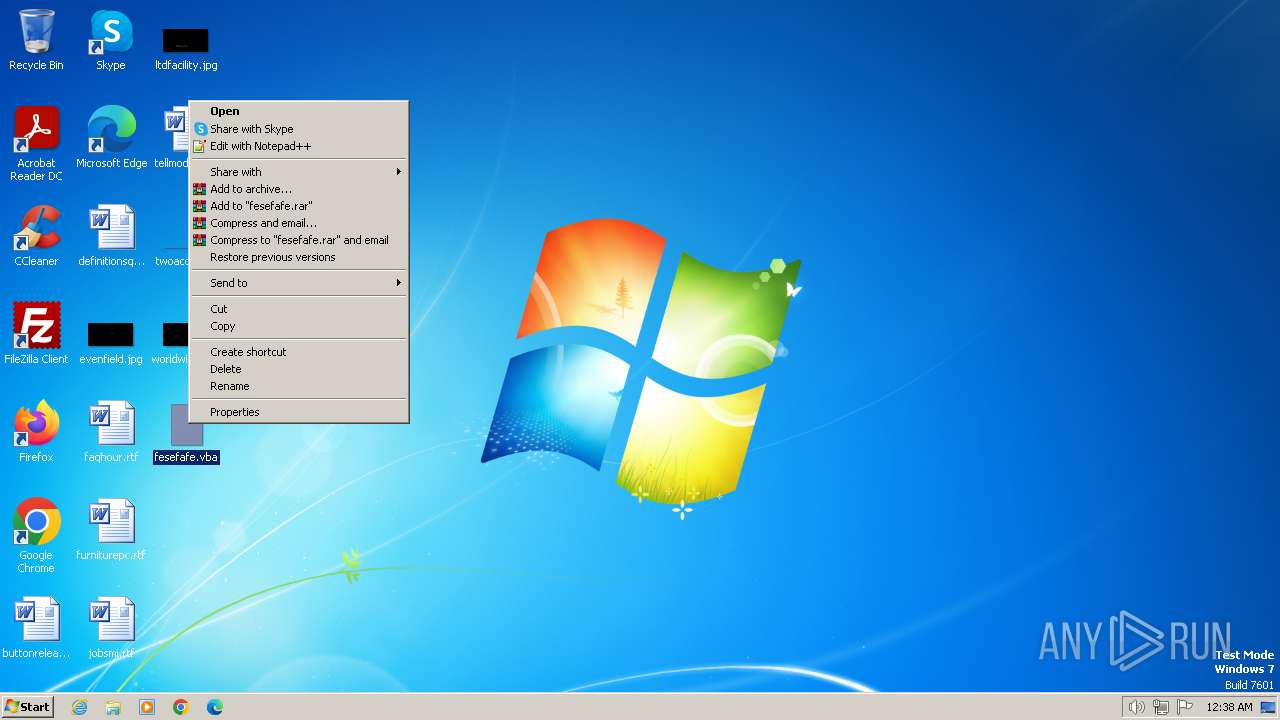Select the FileZilla Client shortcut

36,334
